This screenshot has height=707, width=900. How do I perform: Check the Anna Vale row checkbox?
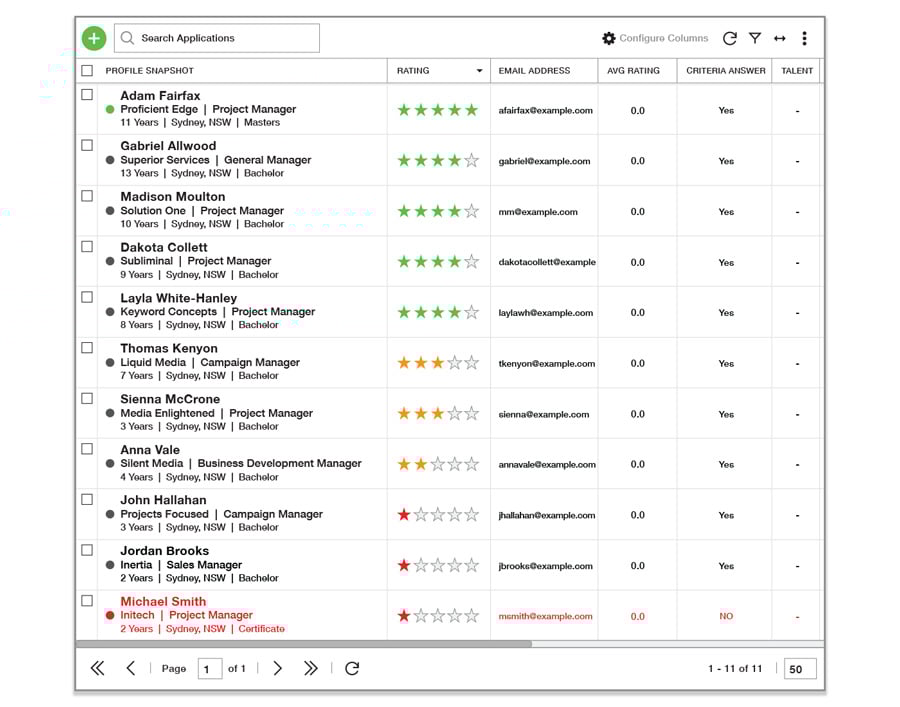tap(87, 449)
